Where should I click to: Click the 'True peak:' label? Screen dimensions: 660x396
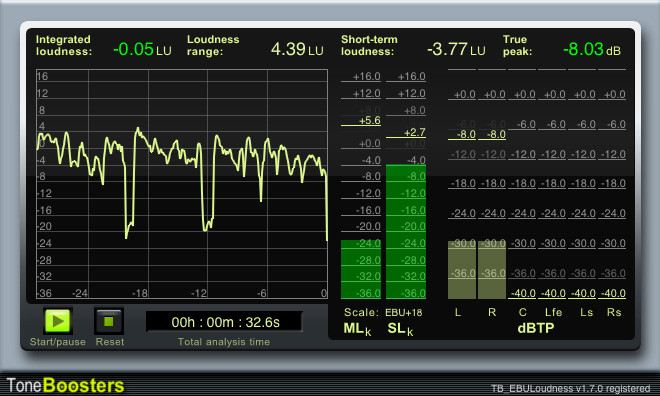tap(517, 45)
